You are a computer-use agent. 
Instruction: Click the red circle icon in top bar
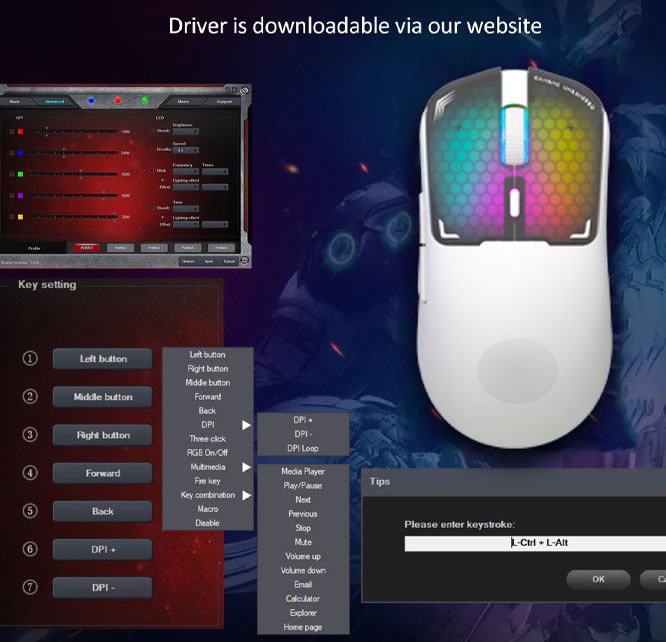pos(118,100)
